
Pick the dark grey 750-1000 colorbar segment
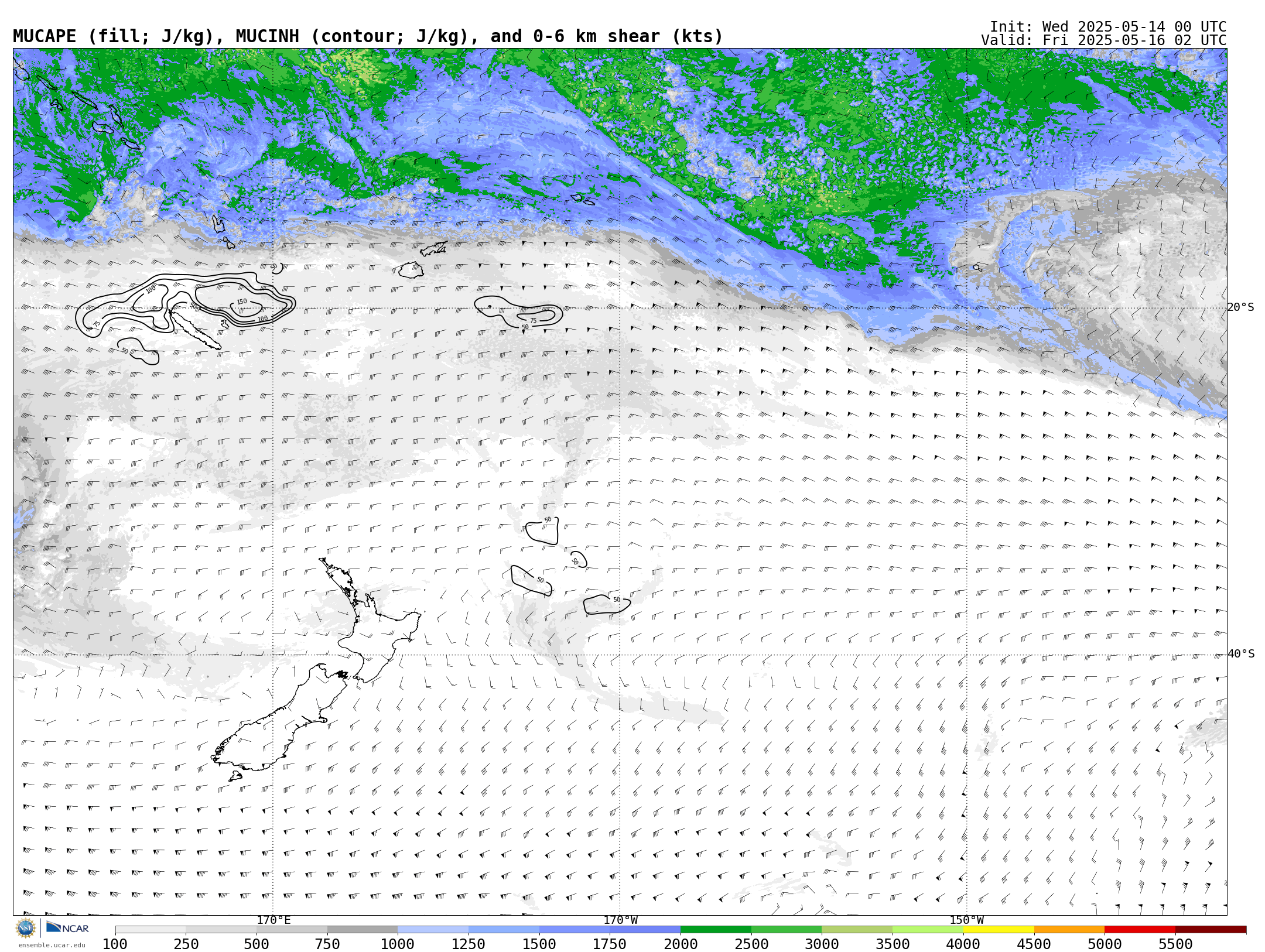(x=363, y=930)
